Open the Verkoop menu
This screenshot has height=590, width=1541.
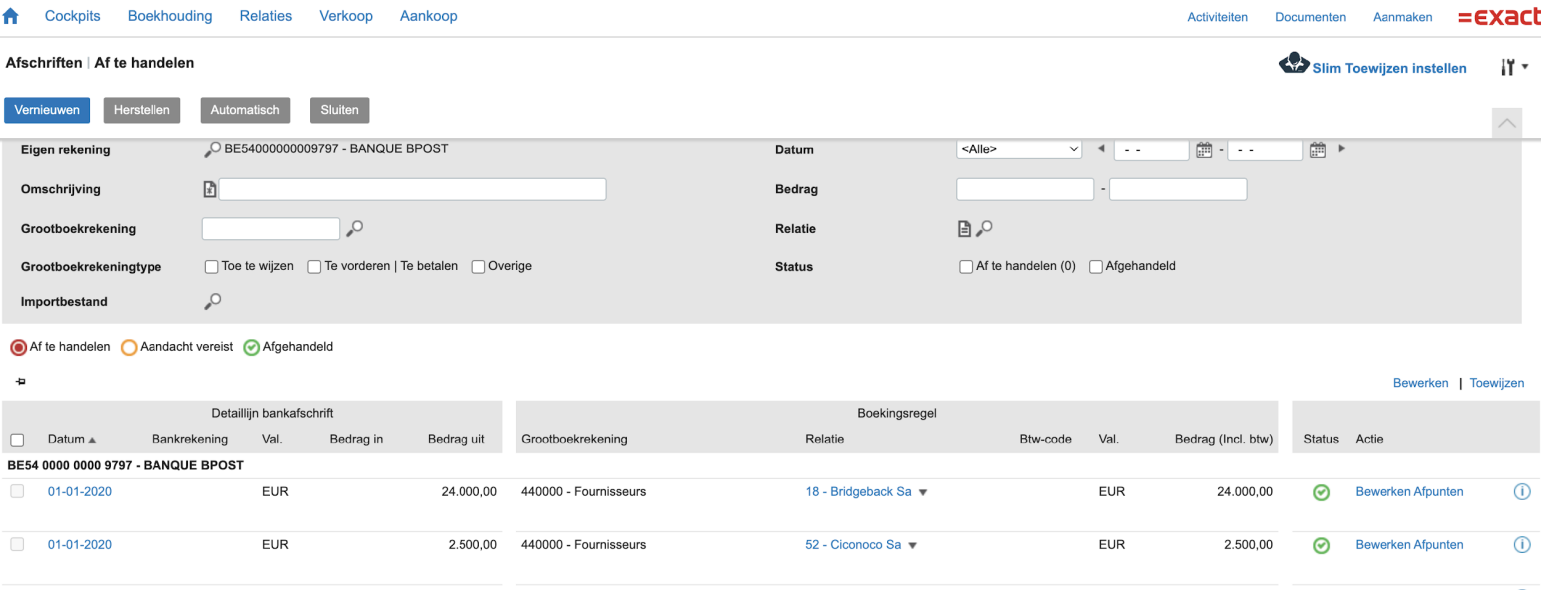pos(346,16)
